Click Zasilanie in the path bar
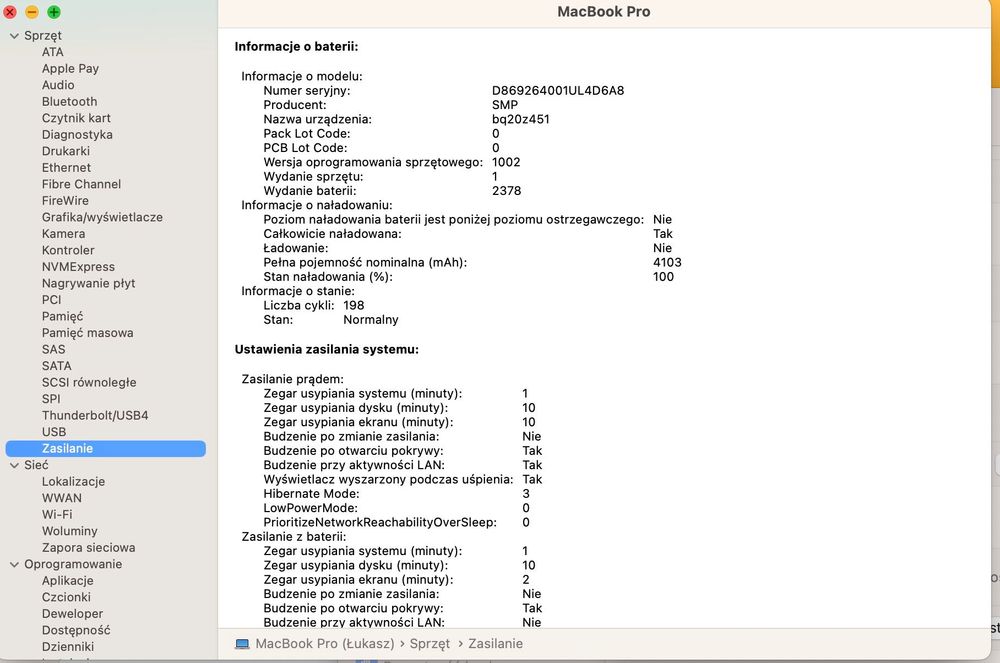The height and width of the screenshot is (663, 1000). pyautogui.click(x=496, y=645)
